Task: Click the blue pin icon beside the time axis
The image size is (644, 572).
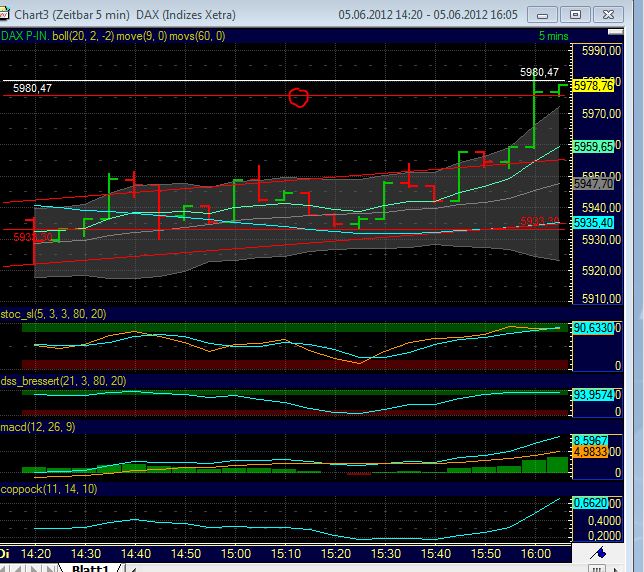Action: [x=598, y=553]
